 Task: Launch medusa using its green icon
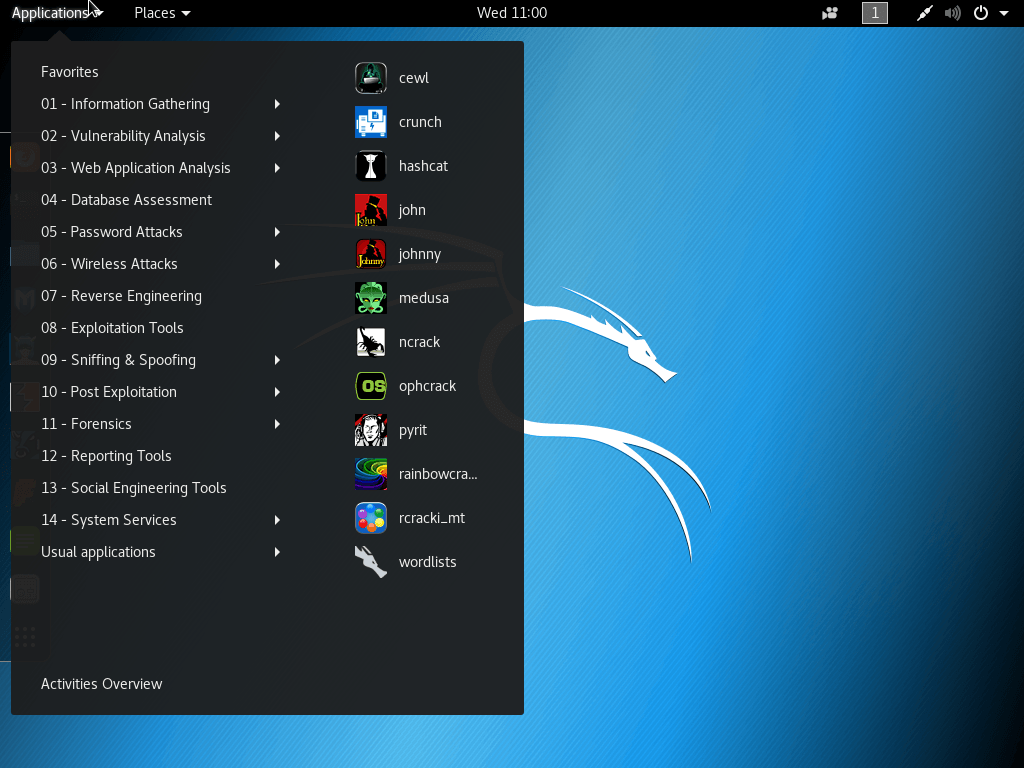[x=370, y=298]
